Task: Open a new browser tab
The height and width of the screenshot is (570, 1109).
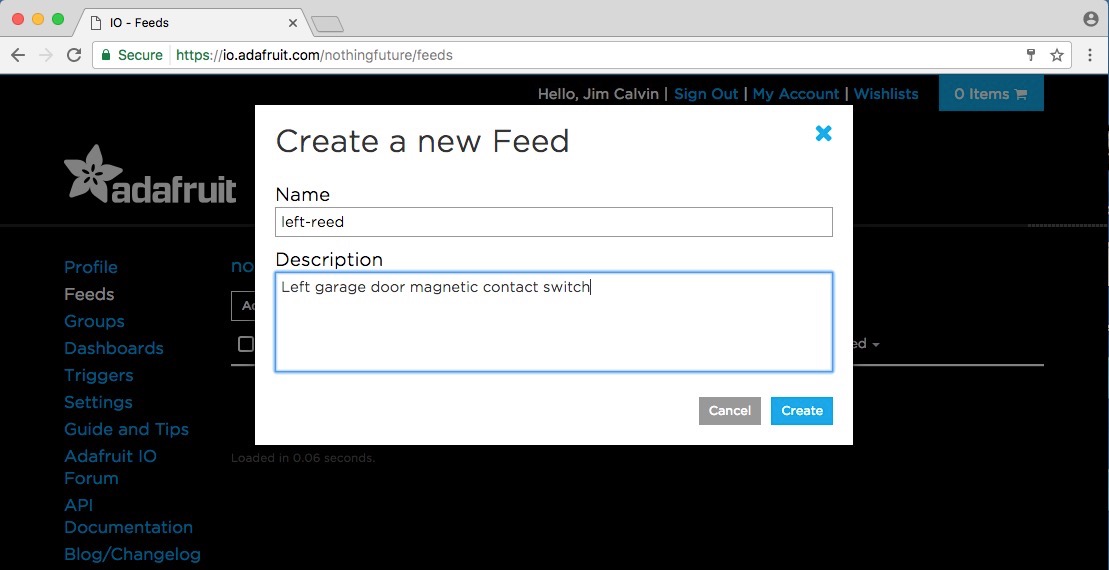Action: click(327, 24)
